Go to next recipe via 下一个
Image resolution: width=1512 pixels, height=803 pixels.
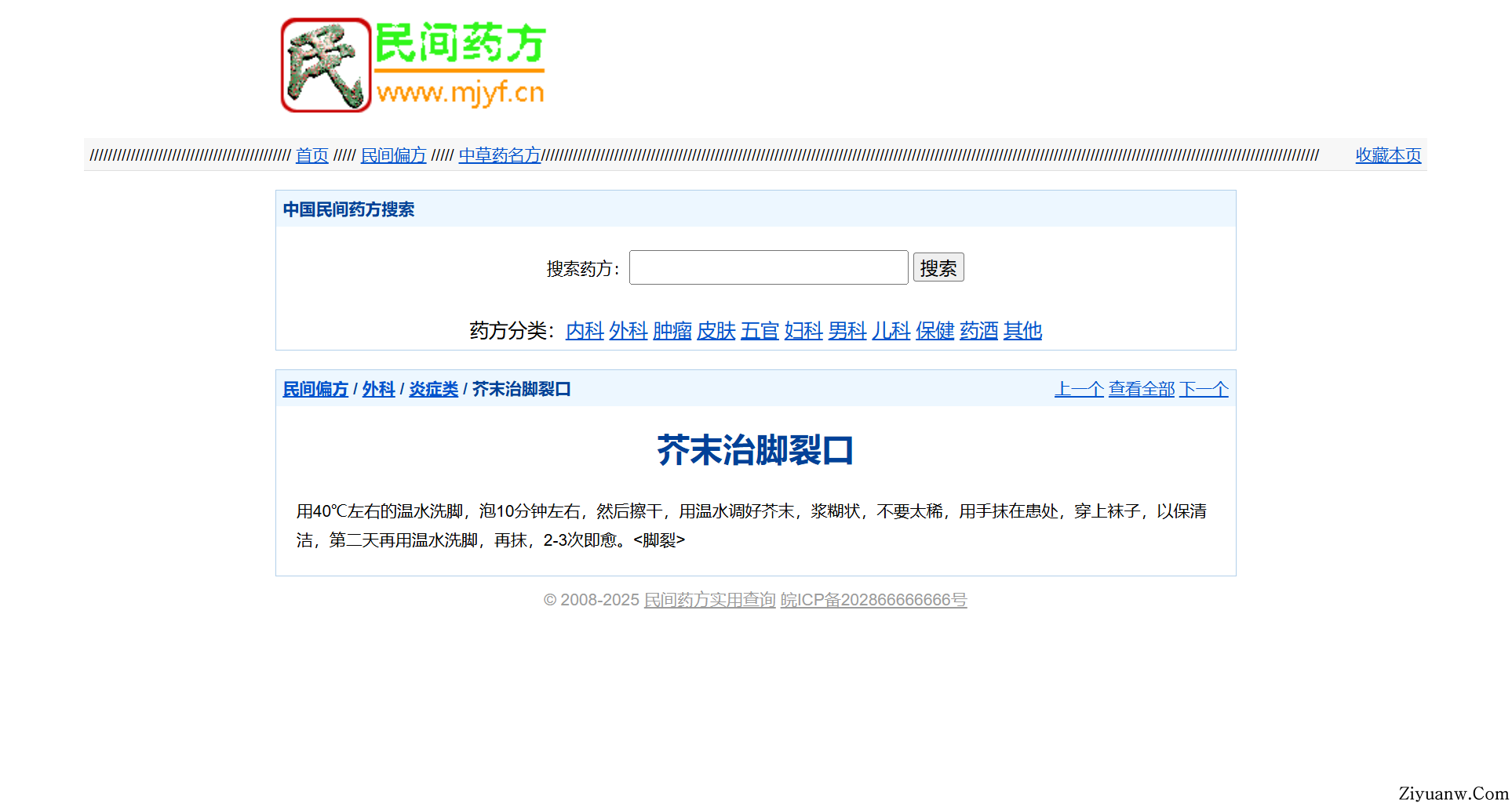1204,389
